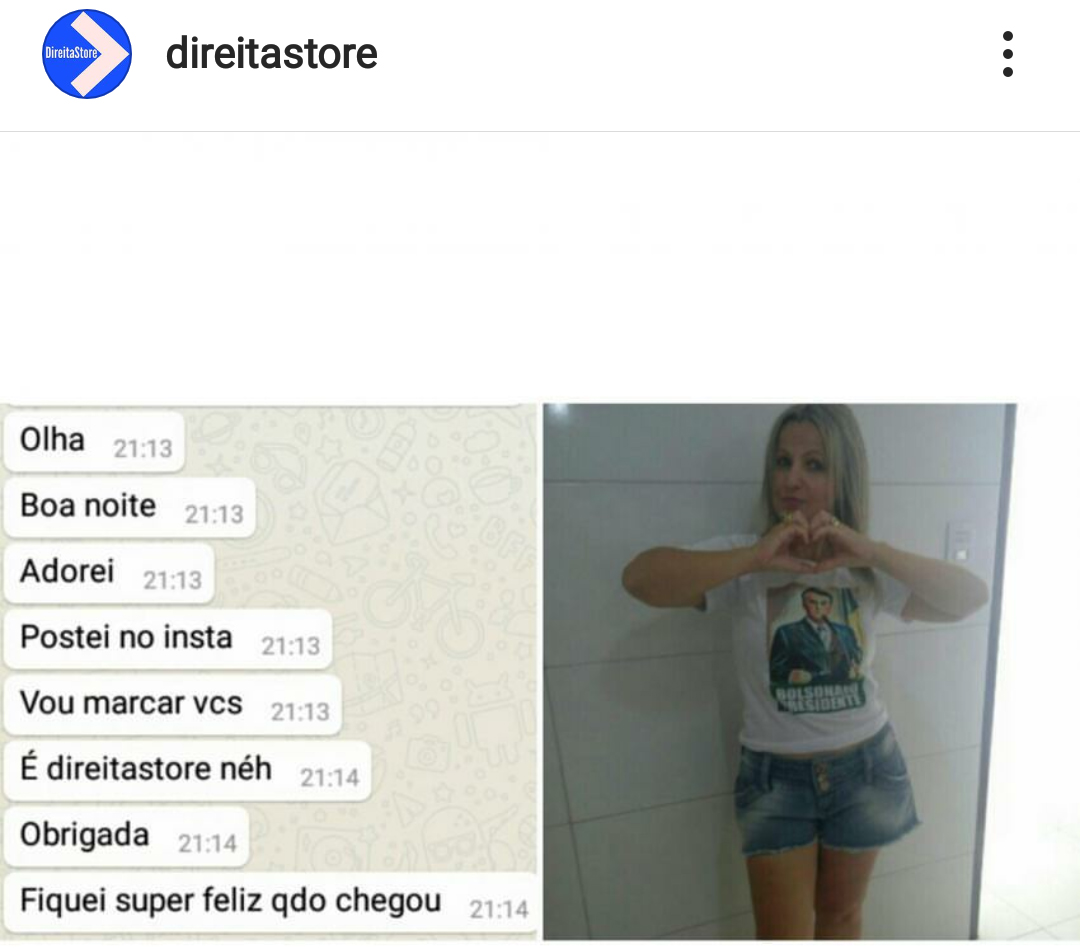Open the three-dot post options menu
The width and height of the screenshot is (1080, 948).
pyautogui.click(x=1008, y=54)
